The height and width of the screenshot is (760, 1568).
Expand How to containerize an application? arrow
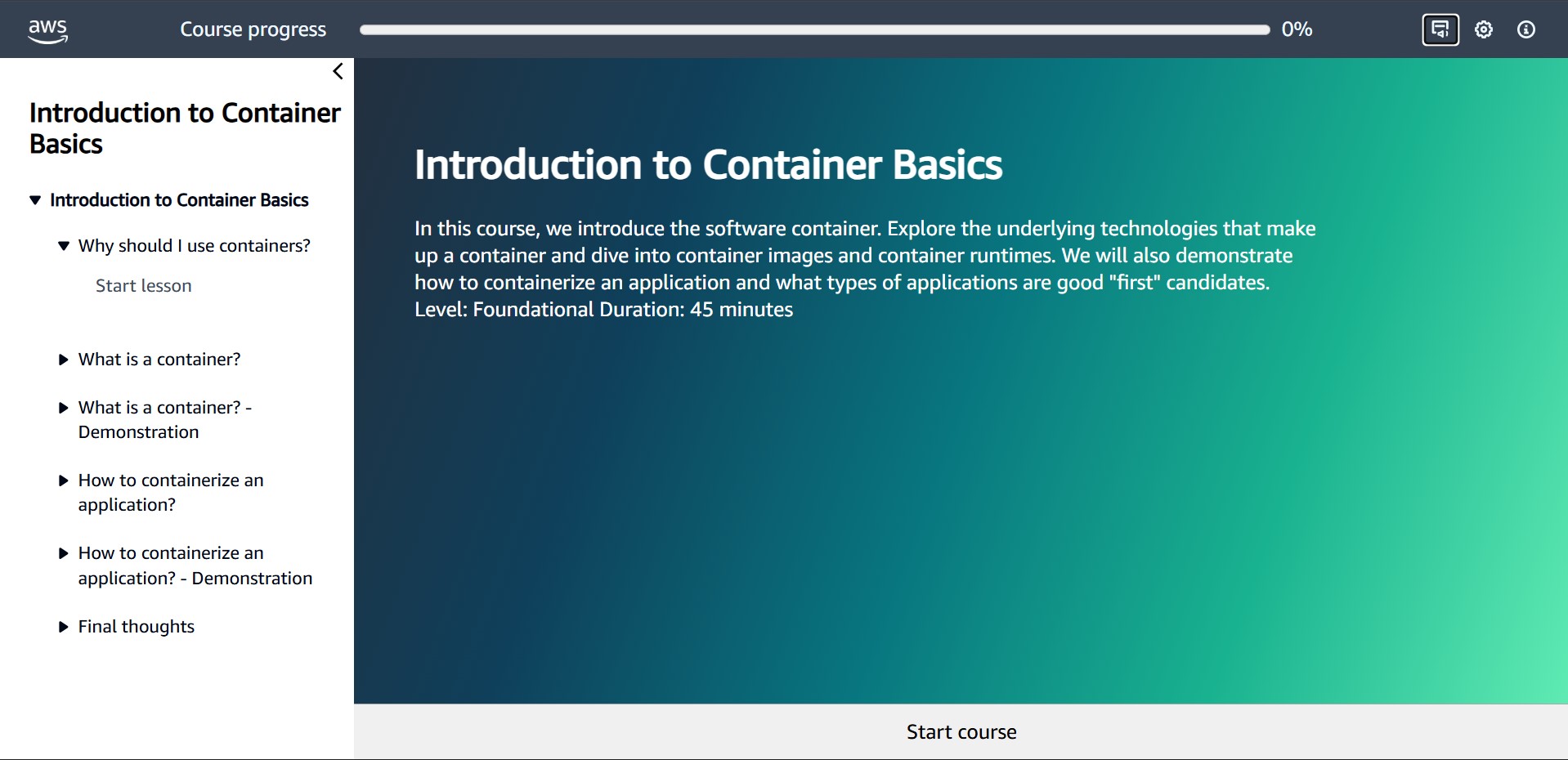[64, 481]
